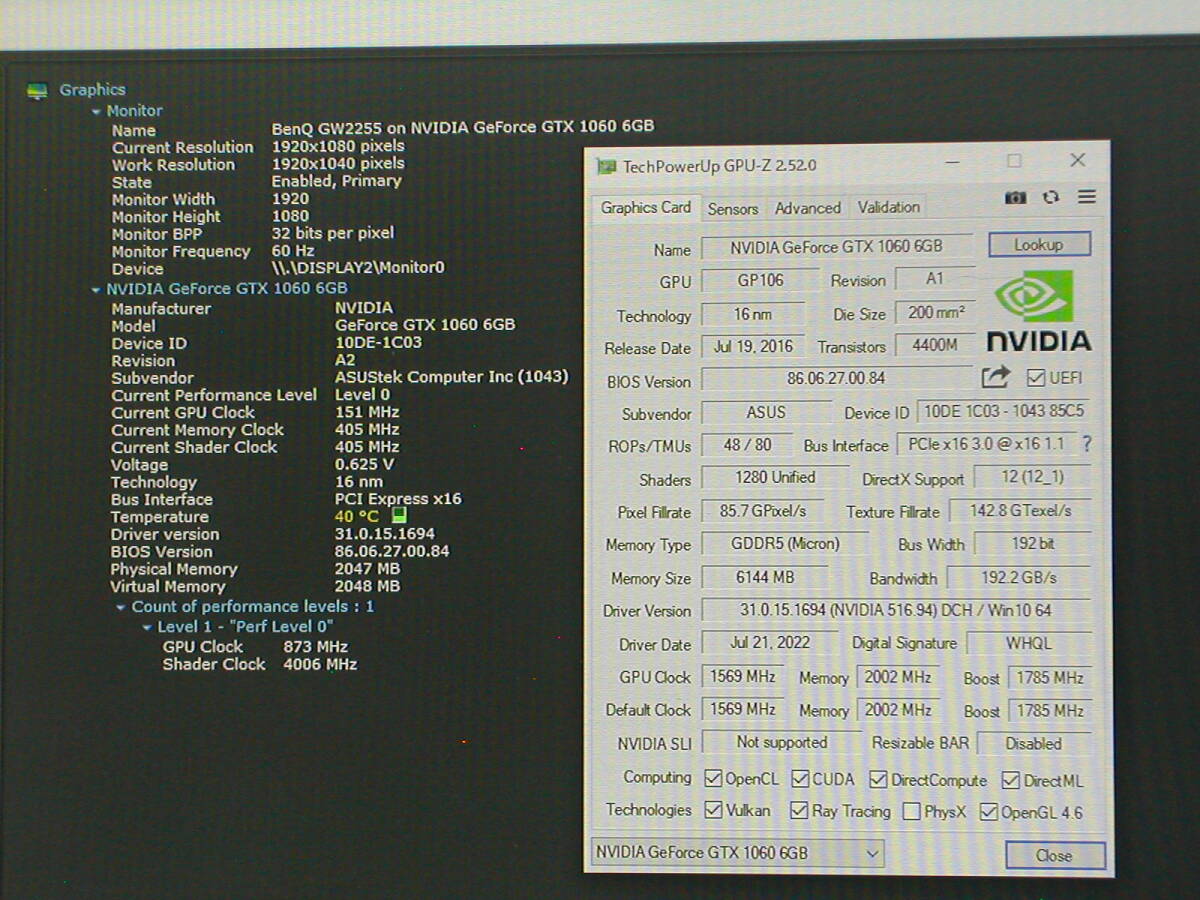Click the Close button in GPU-Z
Screen dimensions: 1200x900
pyautogui.click(x=1055, y=856)
